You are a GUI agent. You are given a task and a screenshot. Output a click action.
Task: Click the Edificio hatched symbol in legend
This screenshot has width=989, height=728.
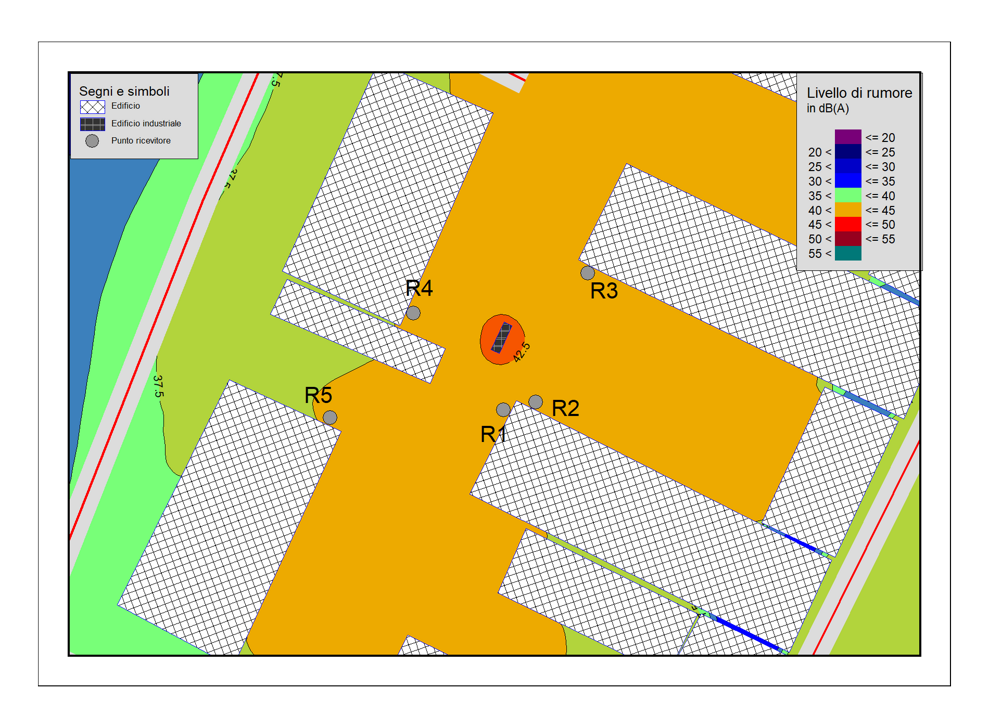point(92,107)
